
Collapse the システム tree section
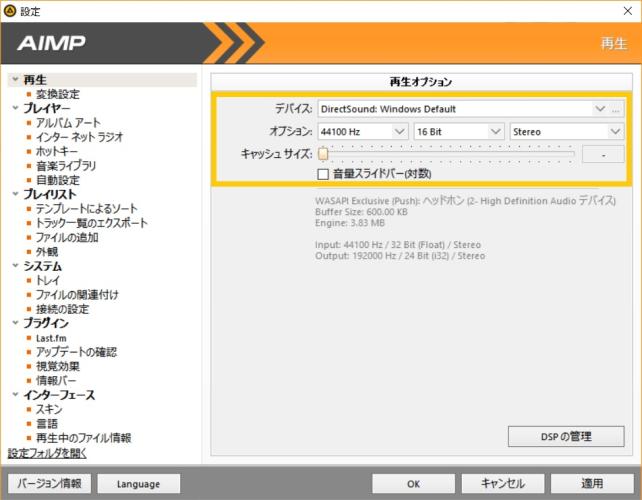(15, 265)
